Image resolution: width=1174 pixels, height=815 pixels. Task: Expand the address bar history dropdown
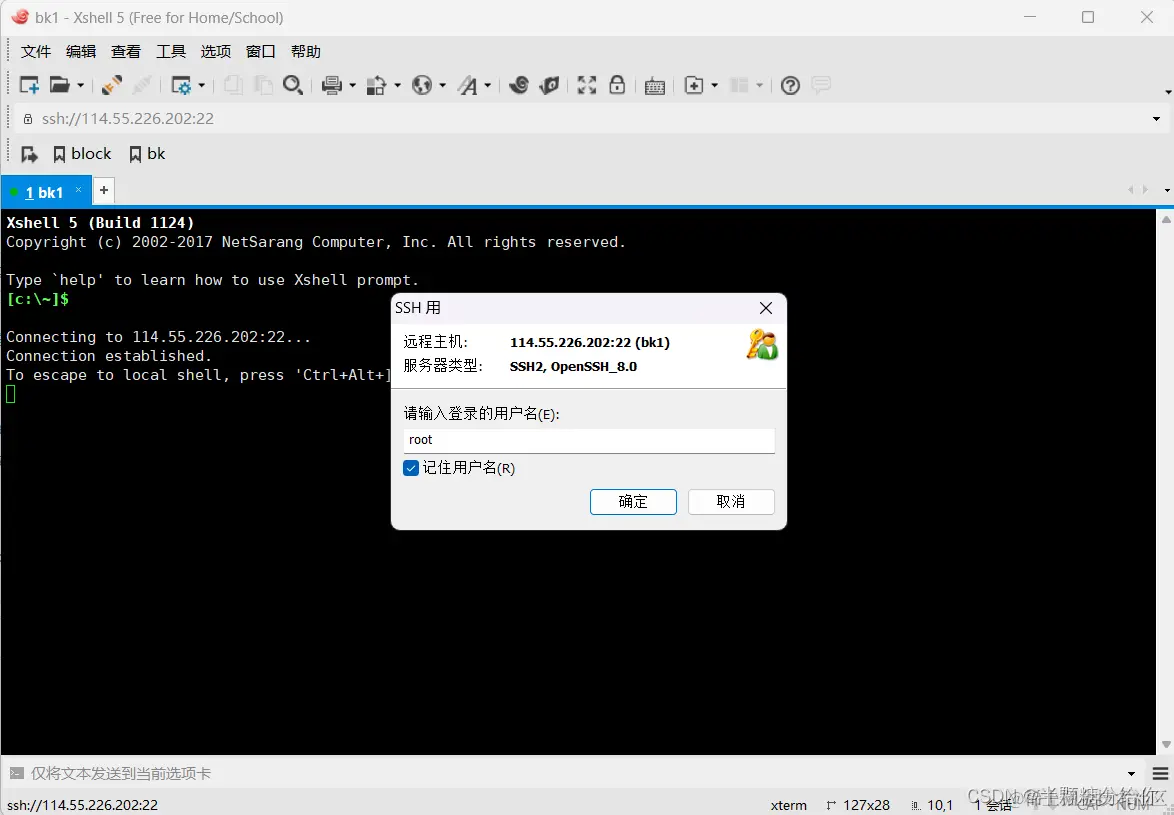point(1156,119)
